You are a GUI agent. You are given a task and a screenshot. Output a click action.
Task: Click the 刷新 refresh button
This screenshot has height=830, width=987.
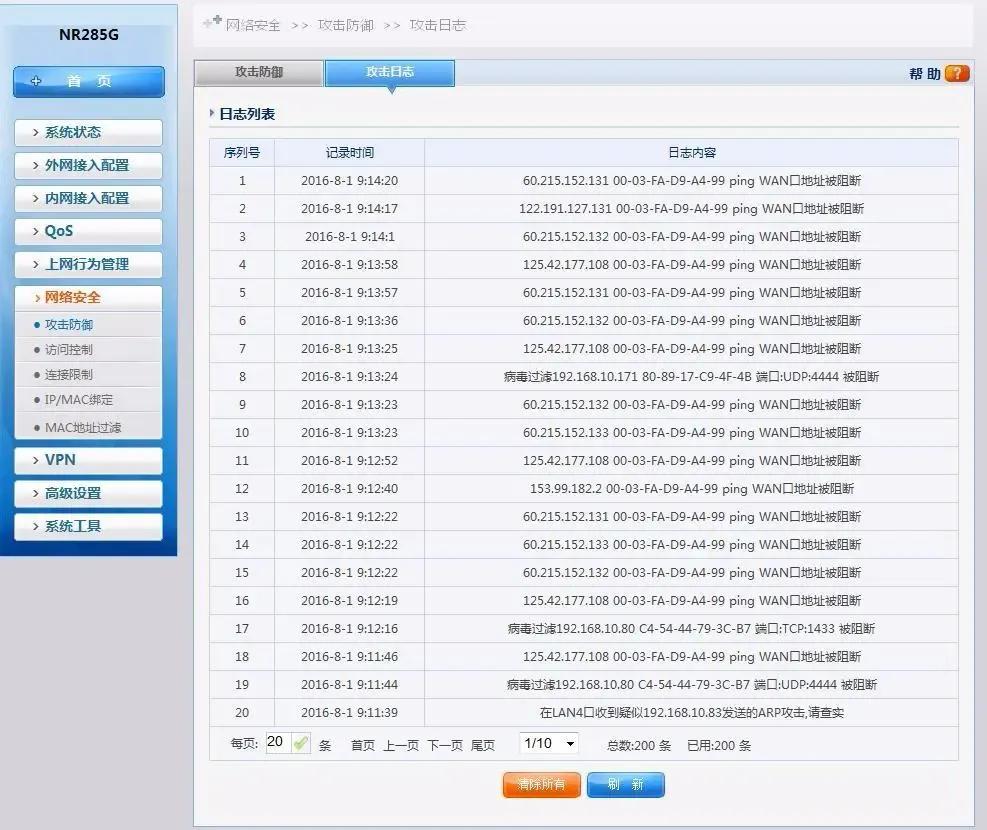click(625, 785)
